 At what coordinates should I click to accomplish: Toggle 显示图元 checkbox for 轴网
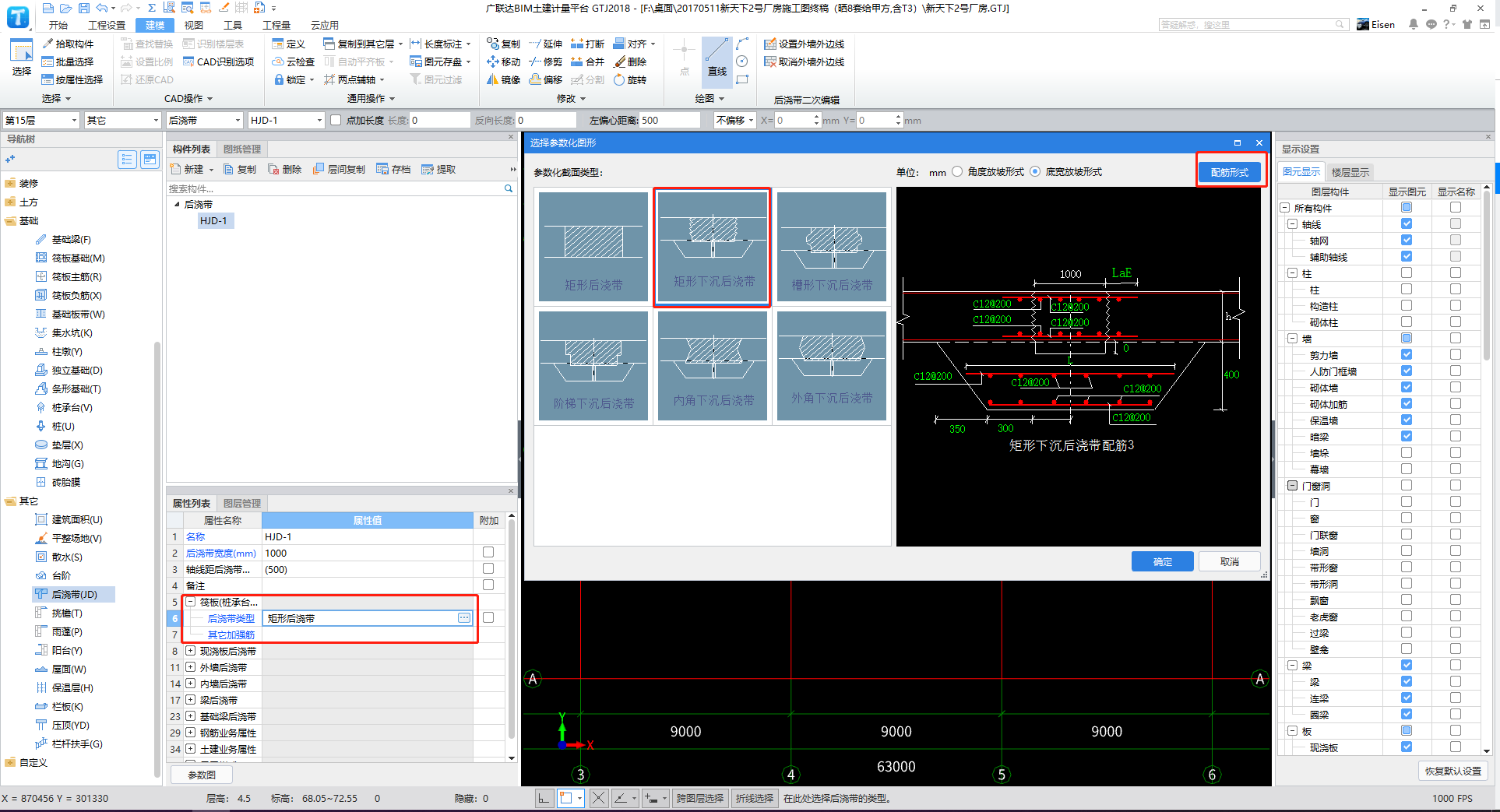pyautogui.click(x=1407, y=241)
